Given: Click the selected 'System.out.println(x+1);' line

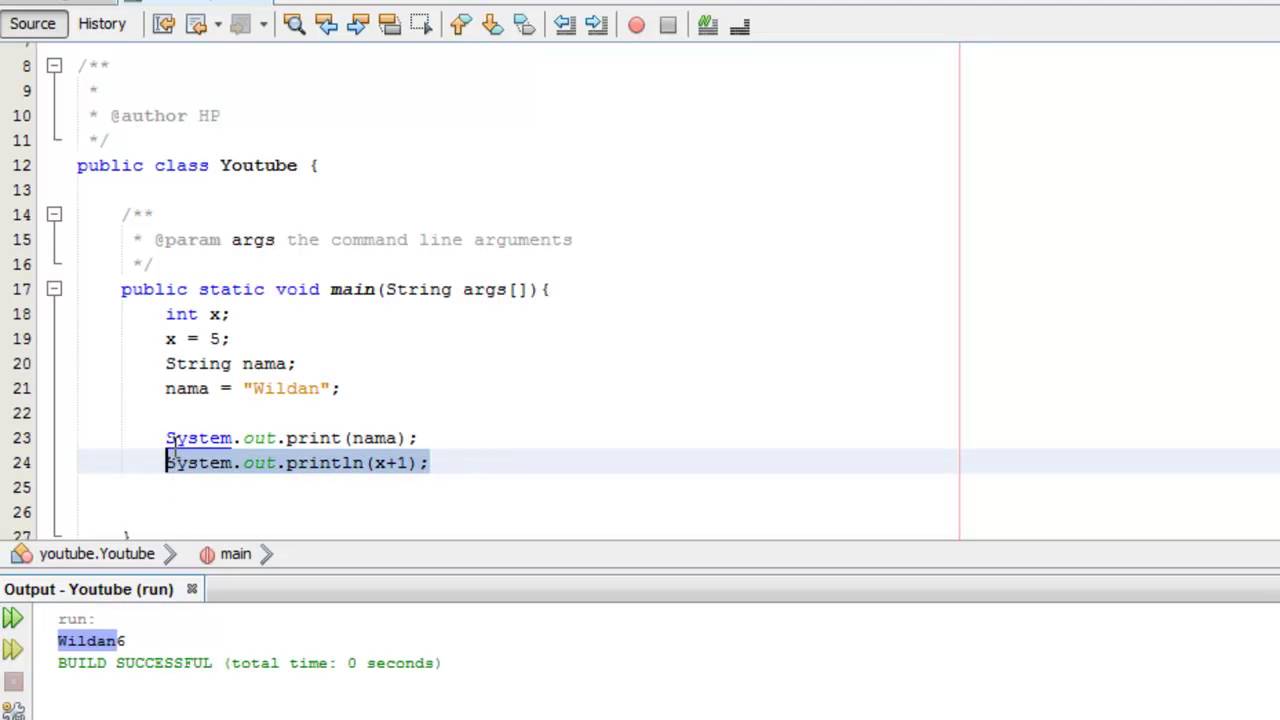Looking at the screenshot, I should (297, 463).
